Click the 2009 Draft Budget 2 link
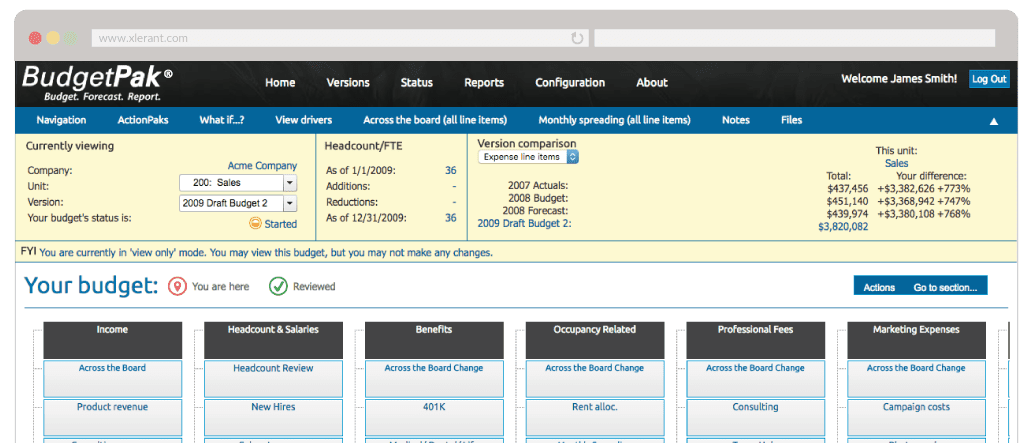The width and height of the screenshot is (1029, 443). point(524,223)
